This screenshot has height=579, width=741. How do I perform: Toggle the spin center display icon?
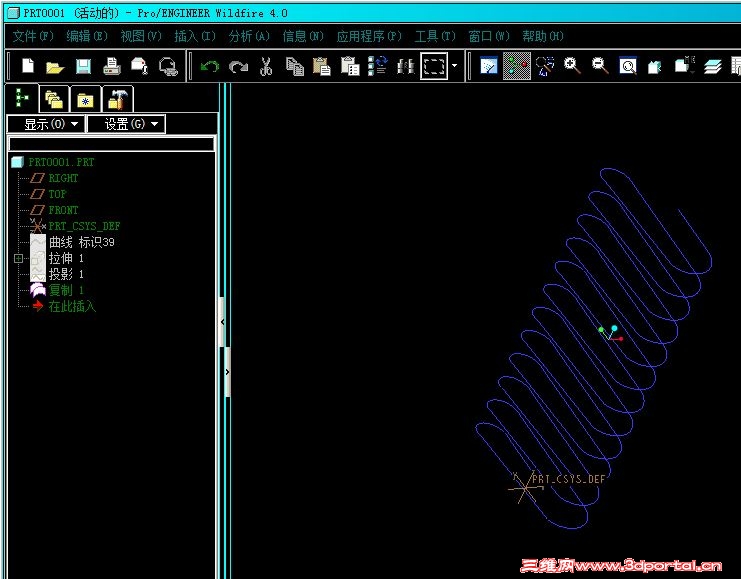(517, 66)
